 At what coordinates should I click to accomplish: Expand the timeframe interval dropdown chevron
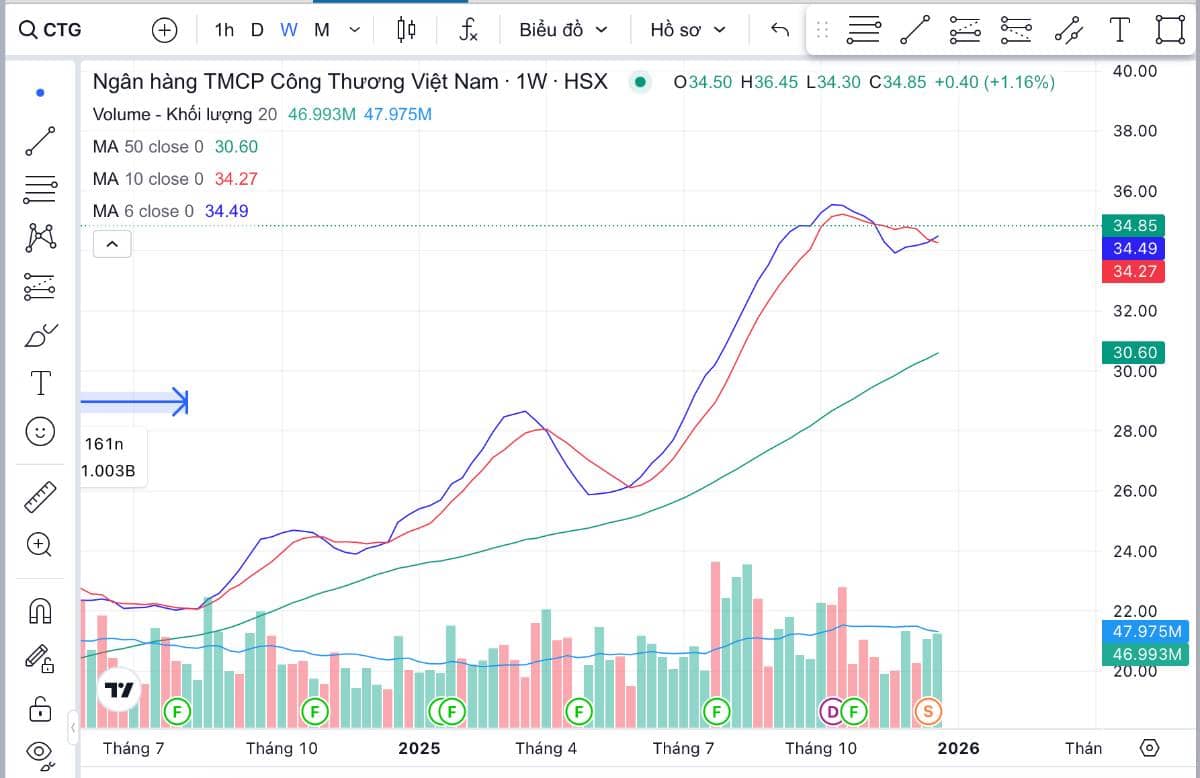[x=354, y=30]
